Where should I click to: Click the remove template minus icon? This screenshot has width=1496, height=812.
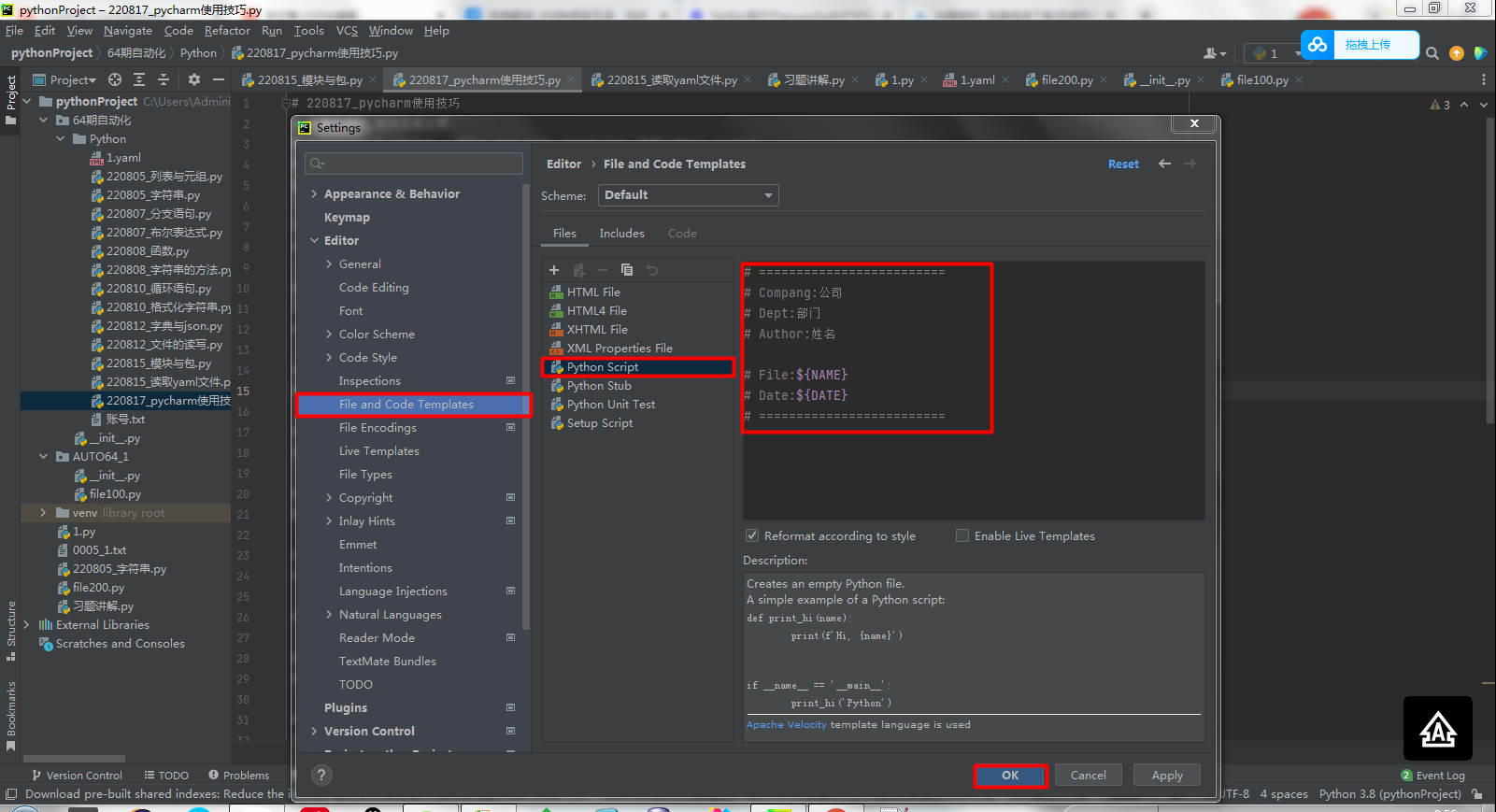tap(603, 270)
